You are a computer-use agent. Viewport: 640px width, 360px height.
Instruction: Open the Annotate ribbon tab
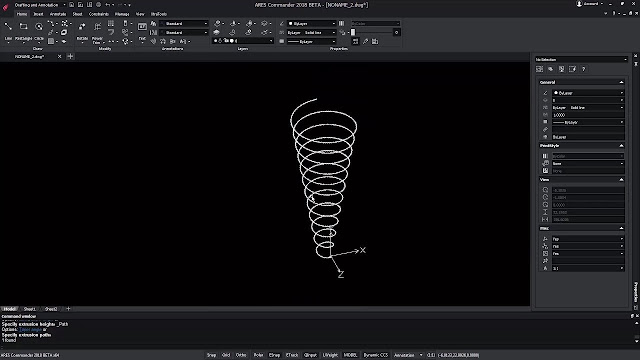coord(58,14)
